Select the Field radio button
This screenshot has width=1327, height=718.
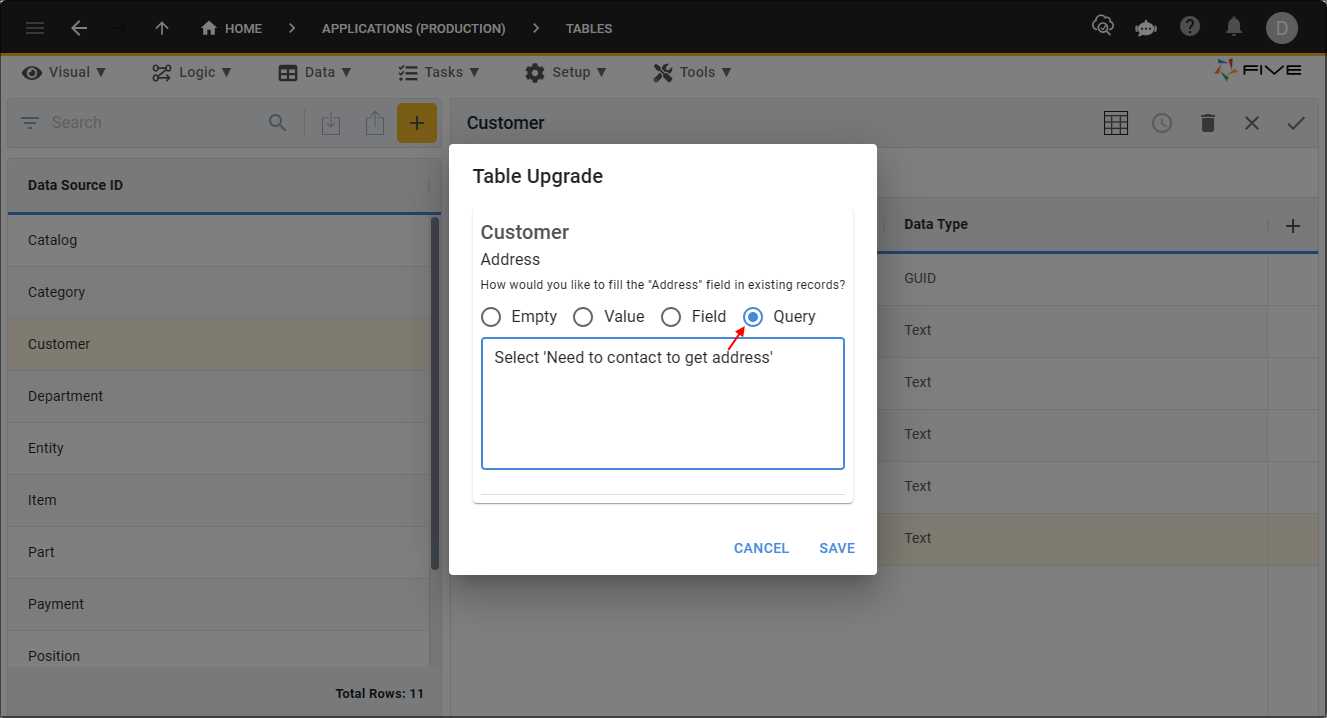[671, 317]
